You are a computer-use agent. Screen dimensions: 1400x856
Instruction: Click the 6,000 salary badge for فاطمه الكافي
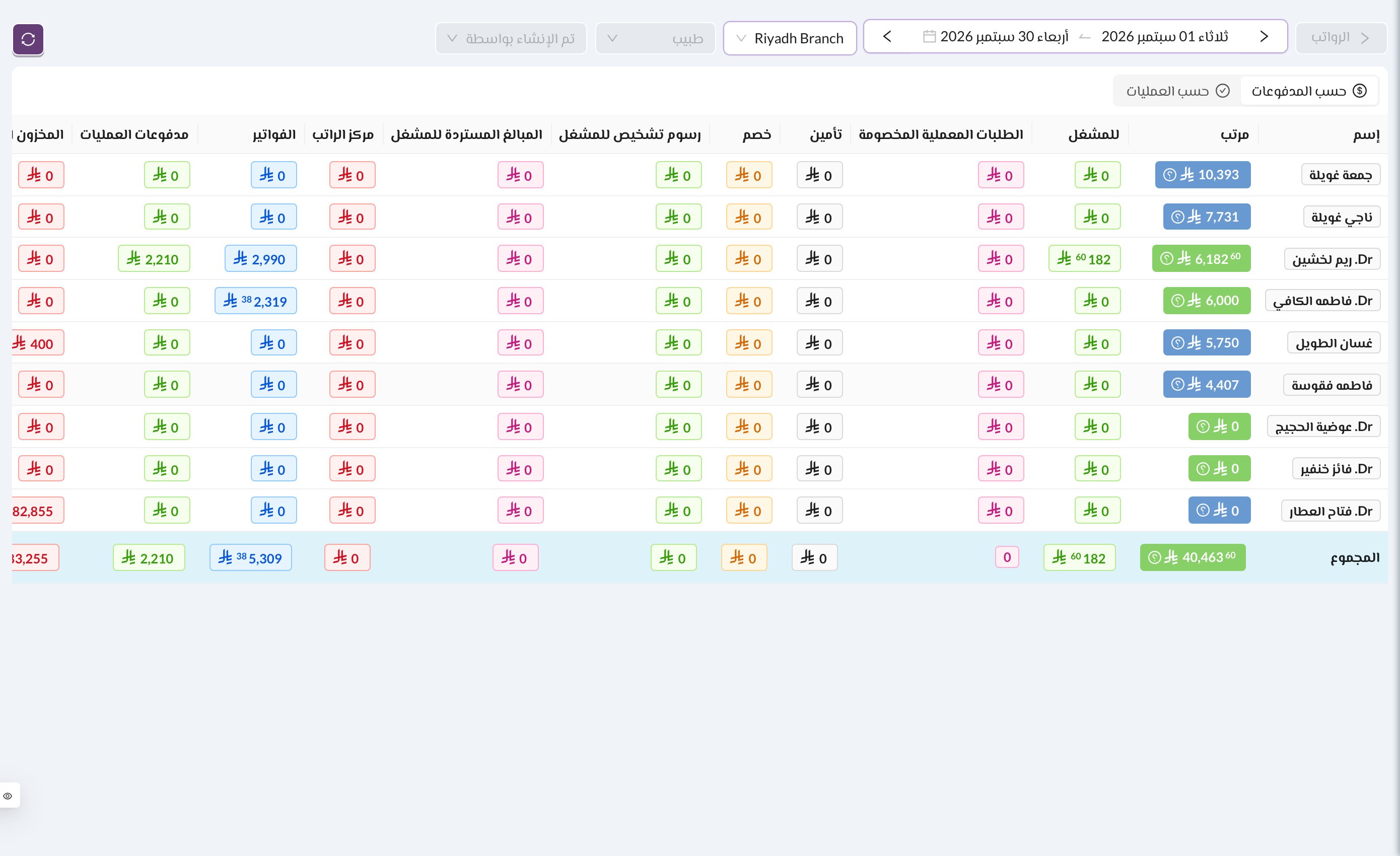[x=1207, y=301]
